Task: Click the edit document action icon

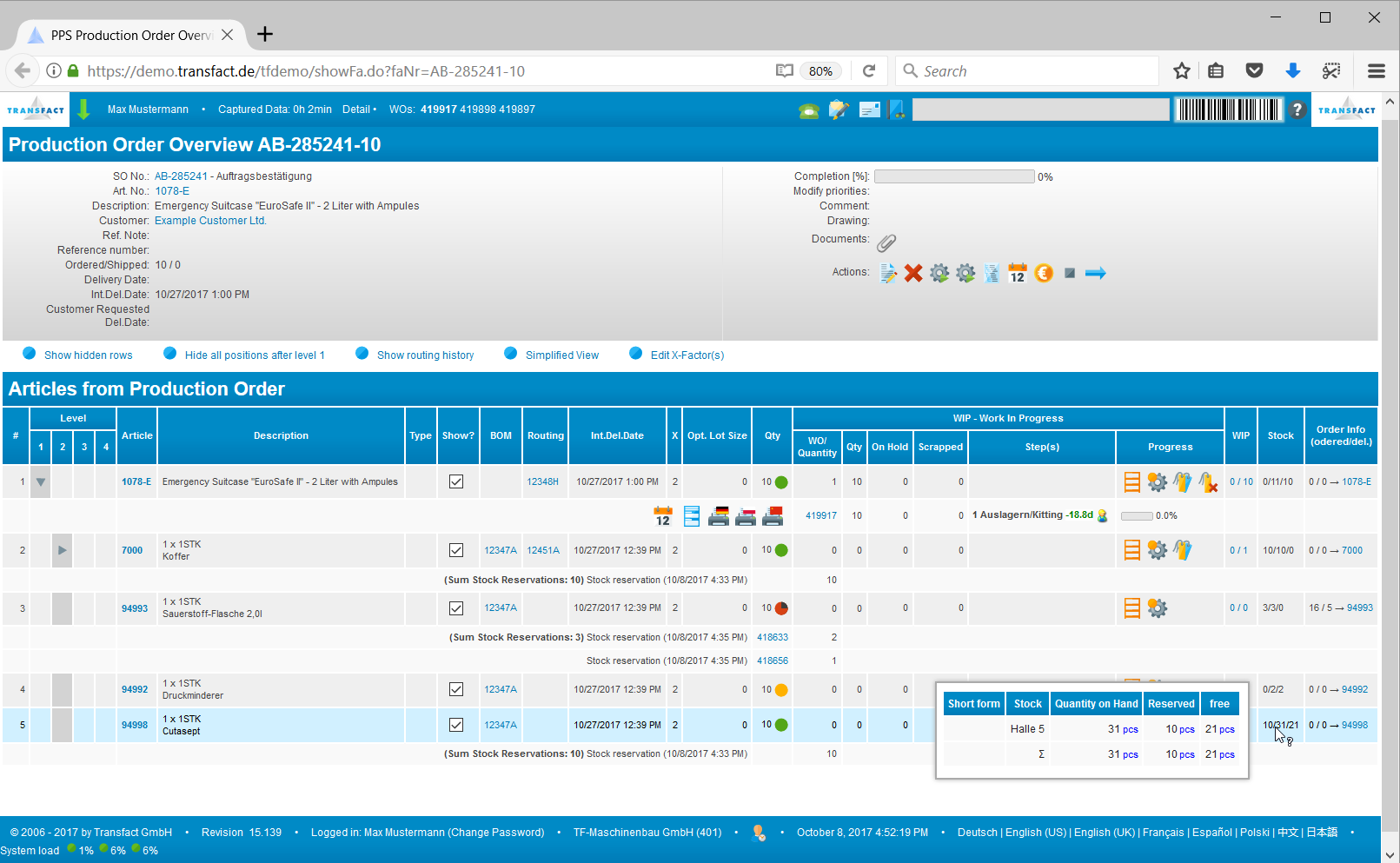Action: [888, 274]
